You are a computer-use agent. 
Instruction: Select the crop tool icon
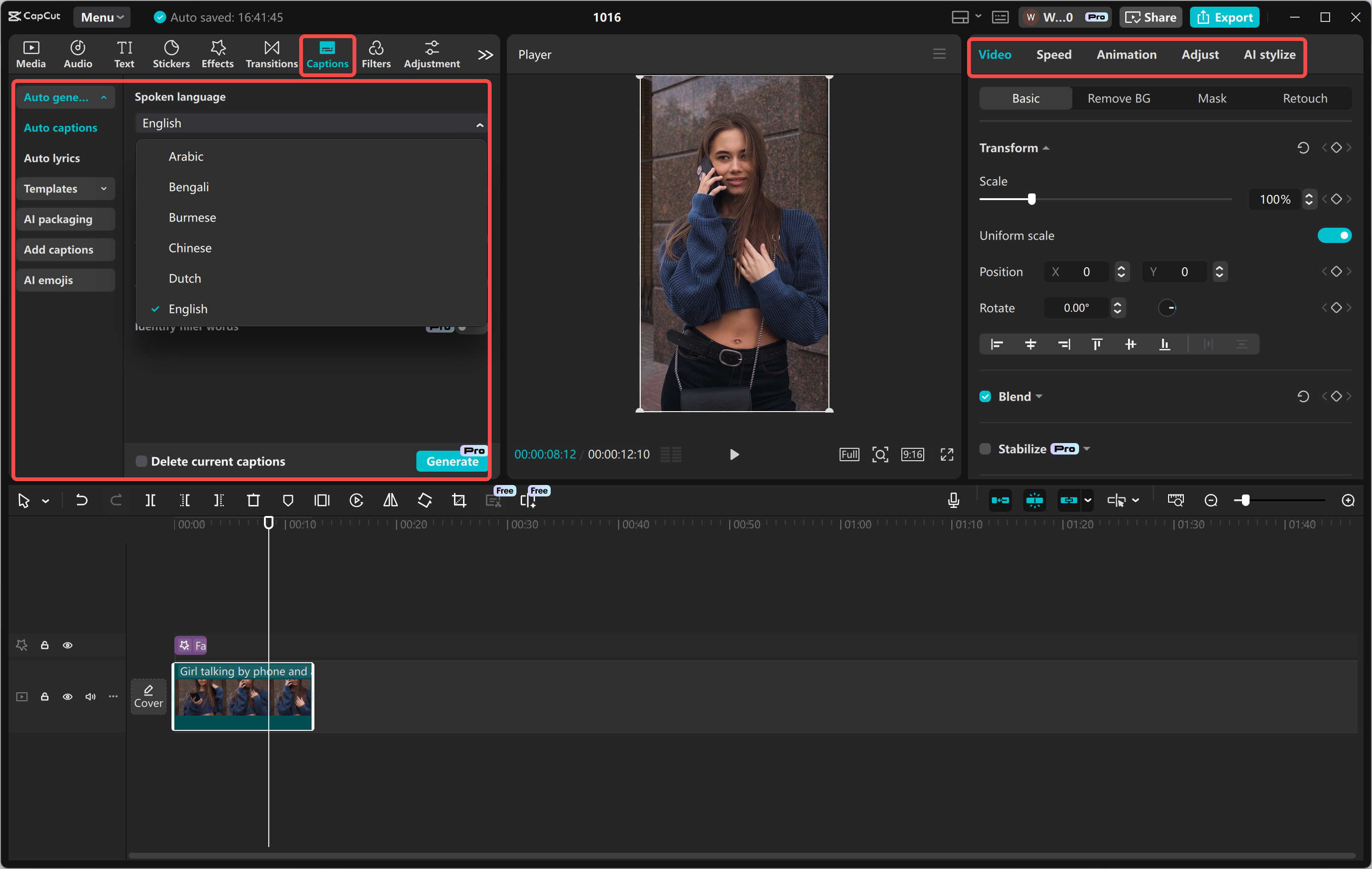[459, 500]
